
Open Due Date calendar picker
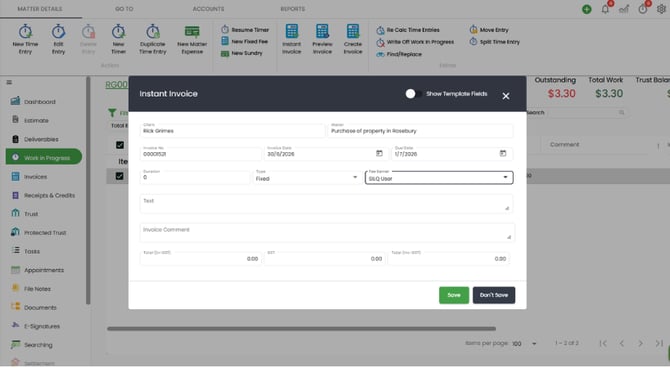[x=503, y=153]
